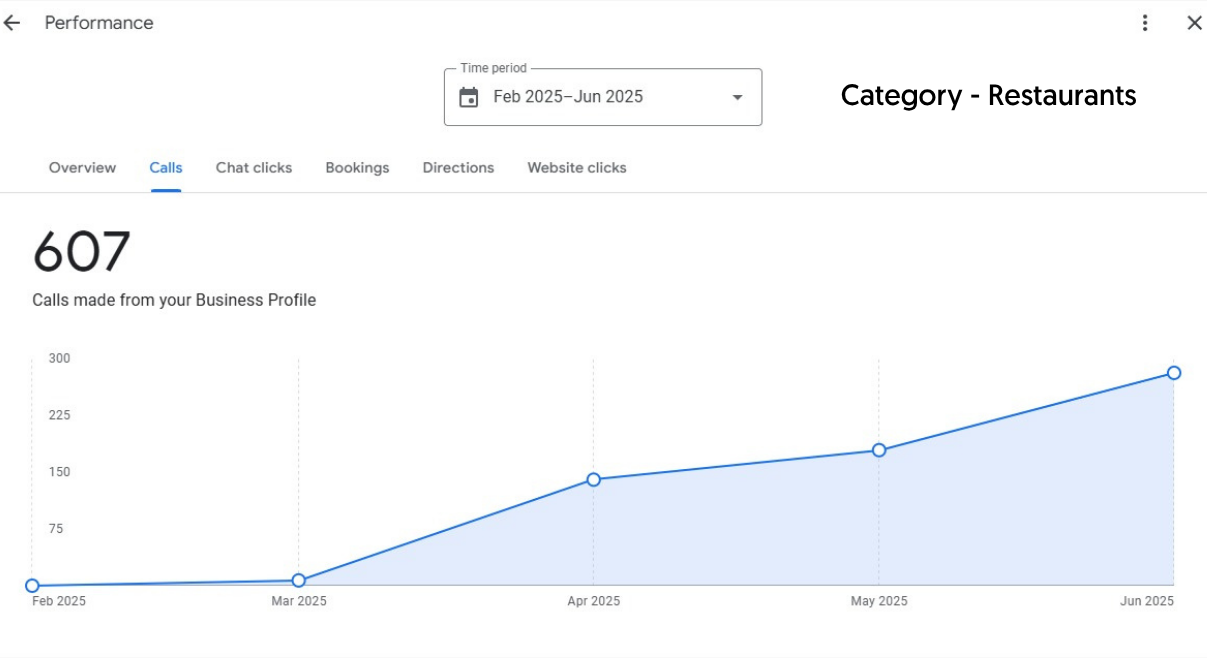Go to the Bookings tab
Screen dimensions: 1207x658
[x=357, y=168]
